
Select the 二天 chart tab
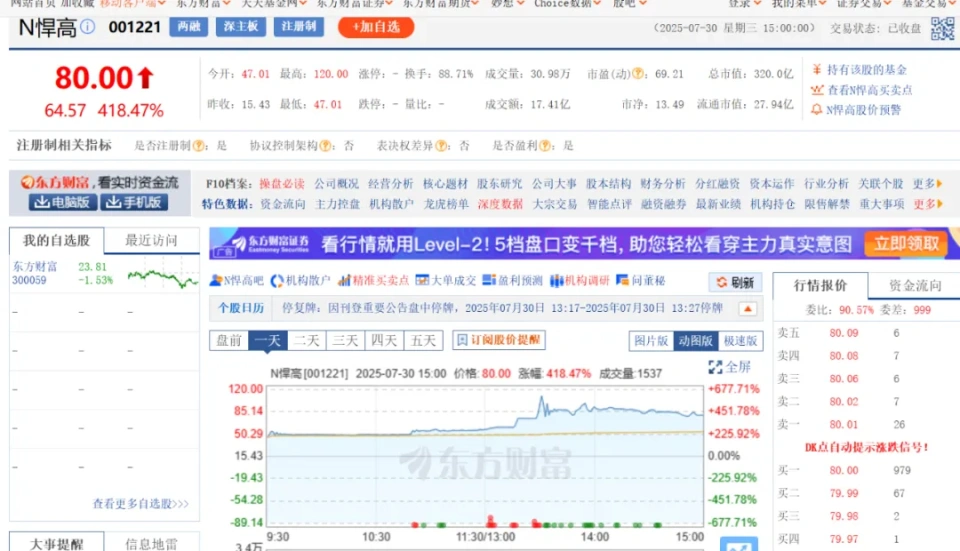(x=306, y=340)
